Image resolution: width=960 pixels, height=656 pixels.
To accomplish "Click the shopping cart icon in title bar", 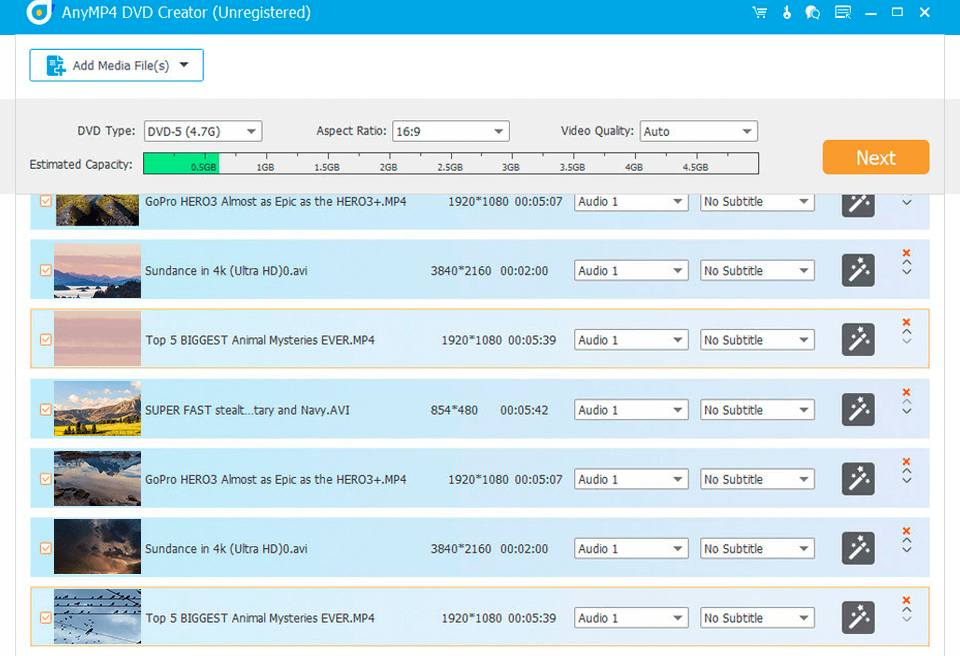I will [x=758, y=12].
